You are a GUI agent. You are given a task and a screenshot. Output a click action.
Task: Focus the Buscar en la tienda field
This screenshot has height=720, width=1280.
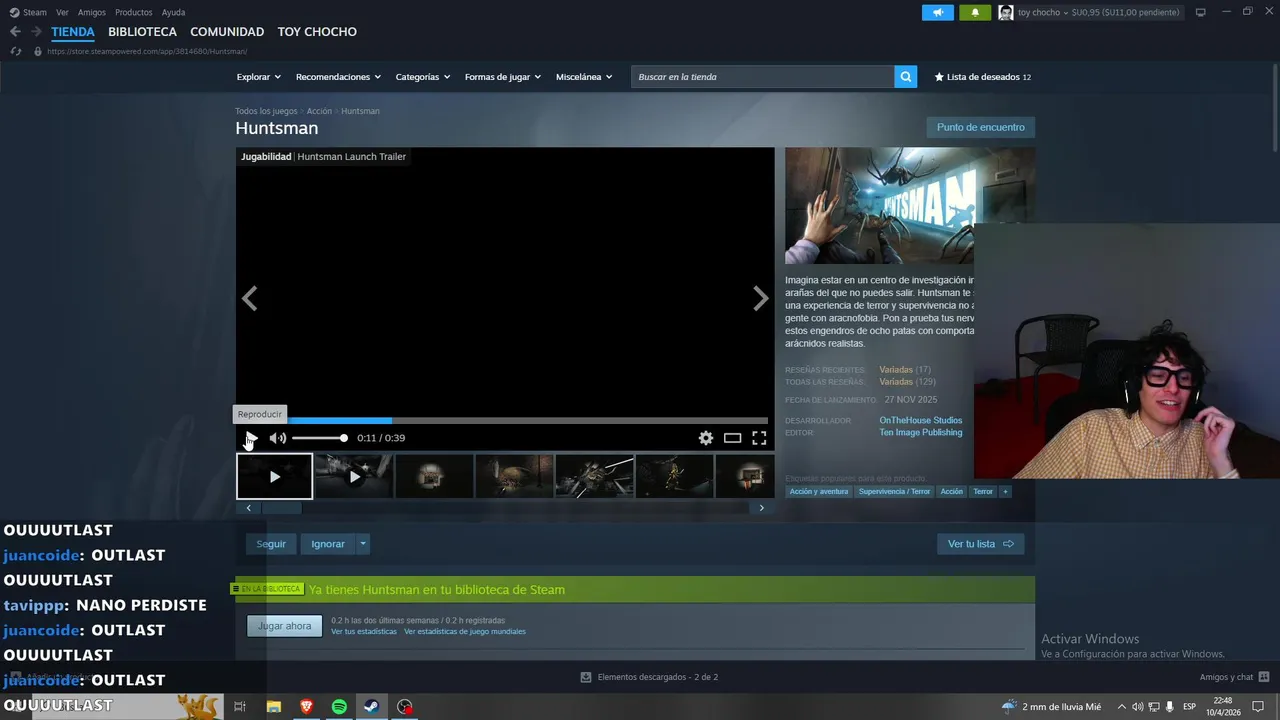click(x=762, y=77)
